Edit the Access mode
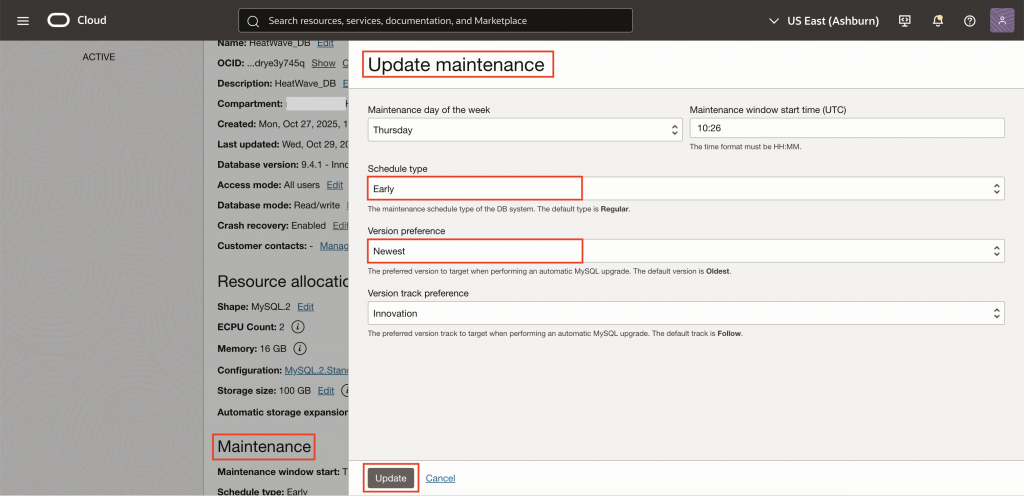1024x496 pixels. [x=335, y=185]
